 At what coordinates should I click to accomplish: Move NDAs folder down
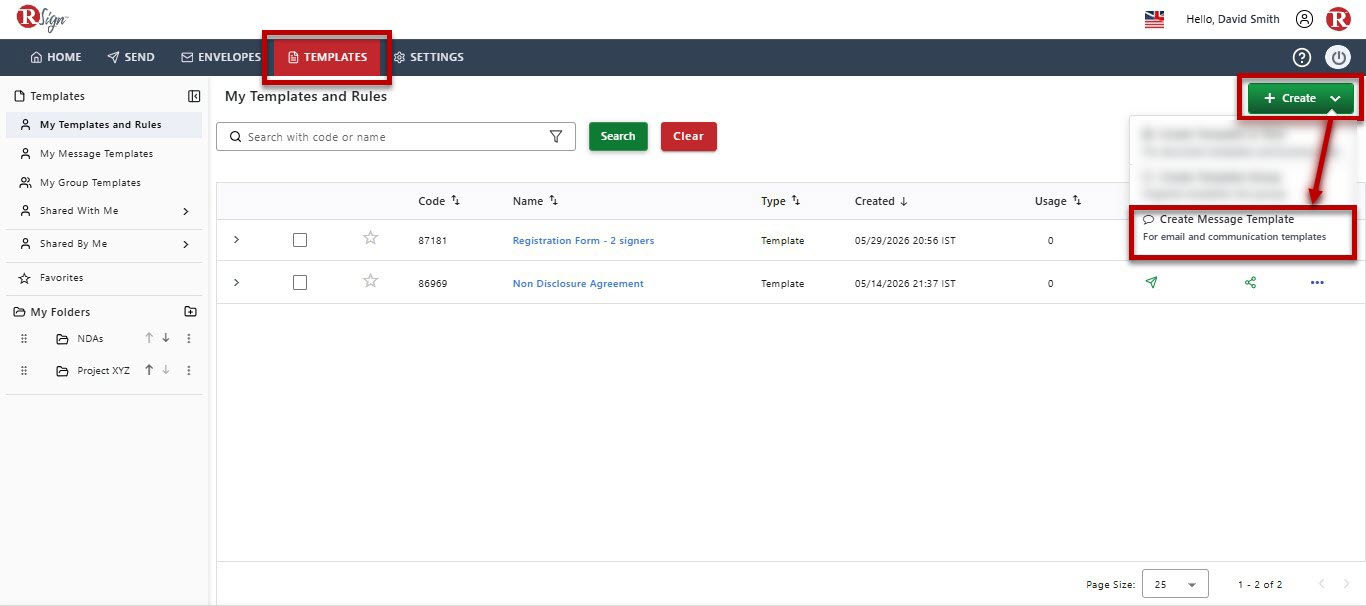pos(166,338)
